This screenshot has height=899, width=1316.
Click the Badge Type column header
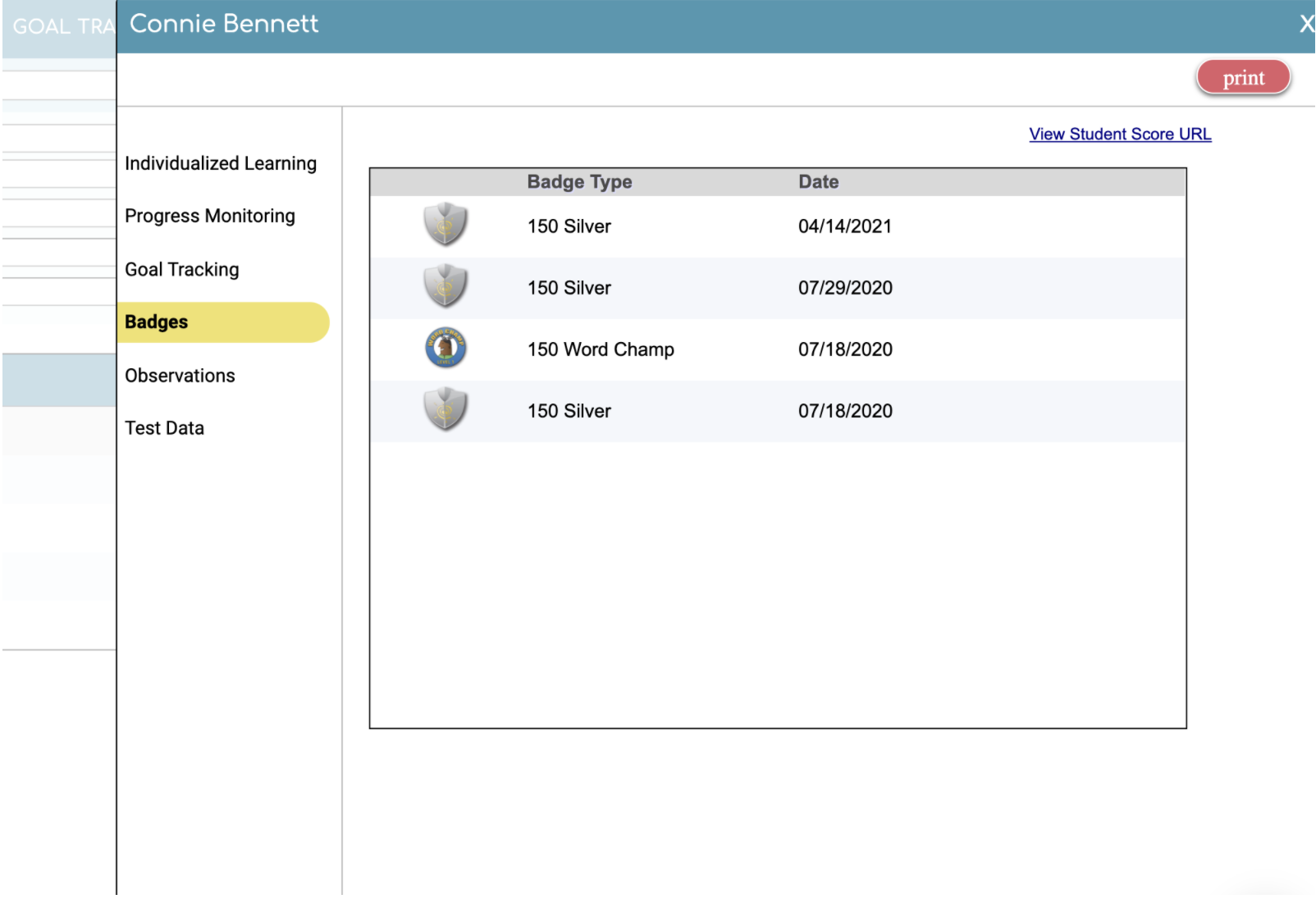click(x=579, y=182)
